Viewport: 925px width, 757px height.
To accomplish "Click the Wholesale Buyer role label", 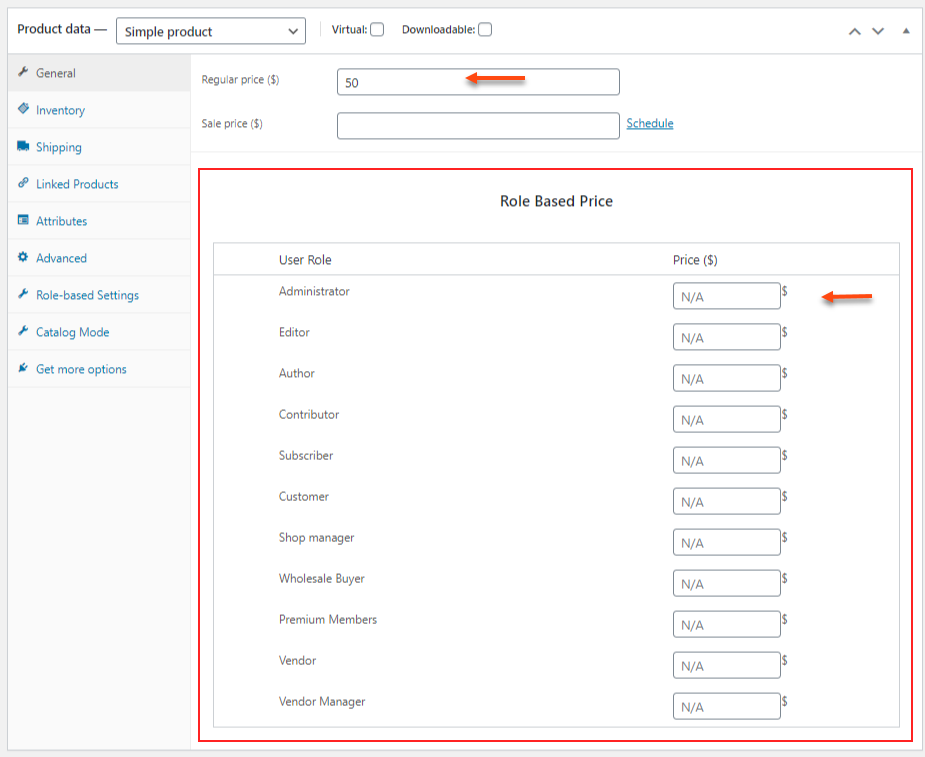I will [x=322, y=579].
